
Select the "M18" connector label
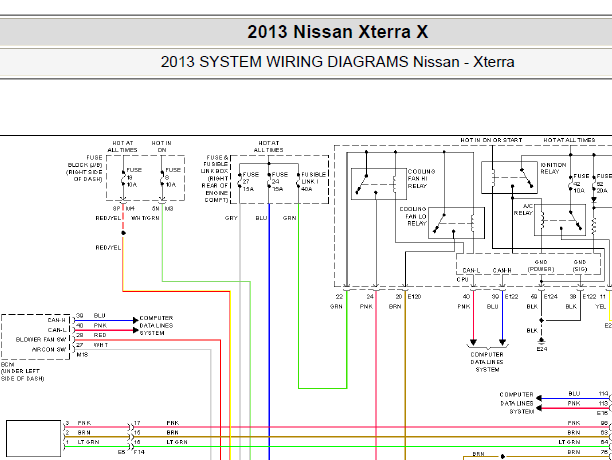(82, 354)
